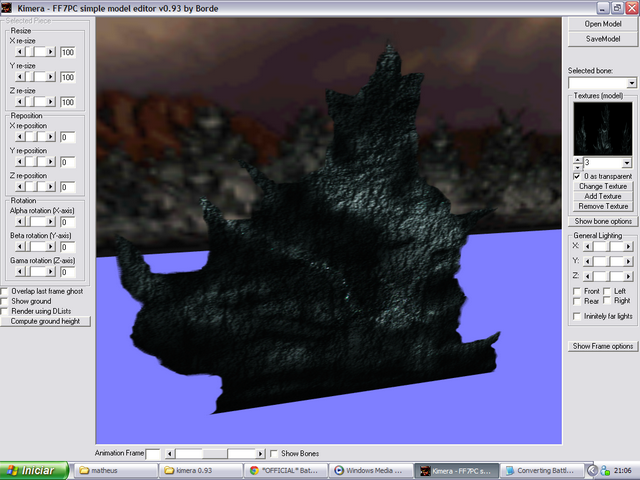Click right arrow of General Lighting Z scrollbar
The height and width of the screenshot is (480, 640).
click(629, 276)
